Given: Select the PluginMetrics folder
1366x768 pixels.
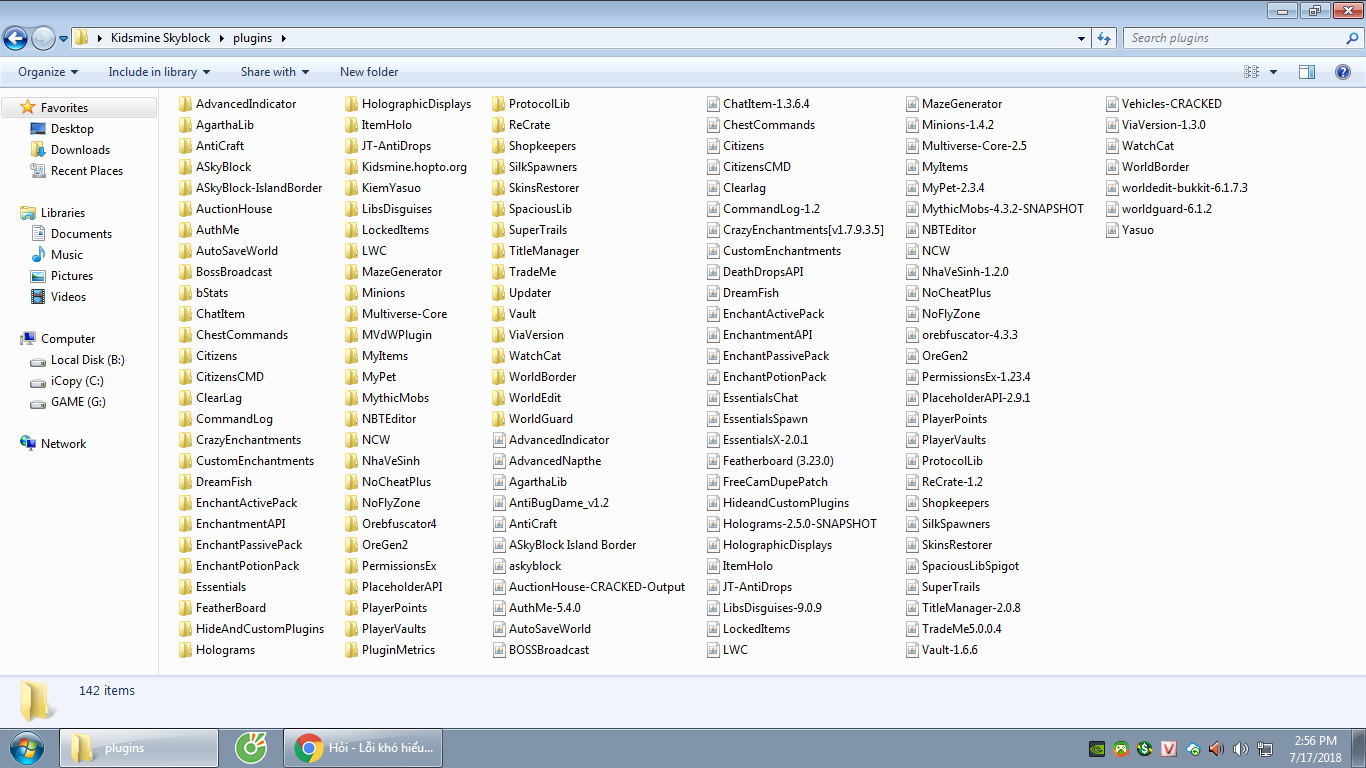Looking at the screenshot, I should pos(389,650).
